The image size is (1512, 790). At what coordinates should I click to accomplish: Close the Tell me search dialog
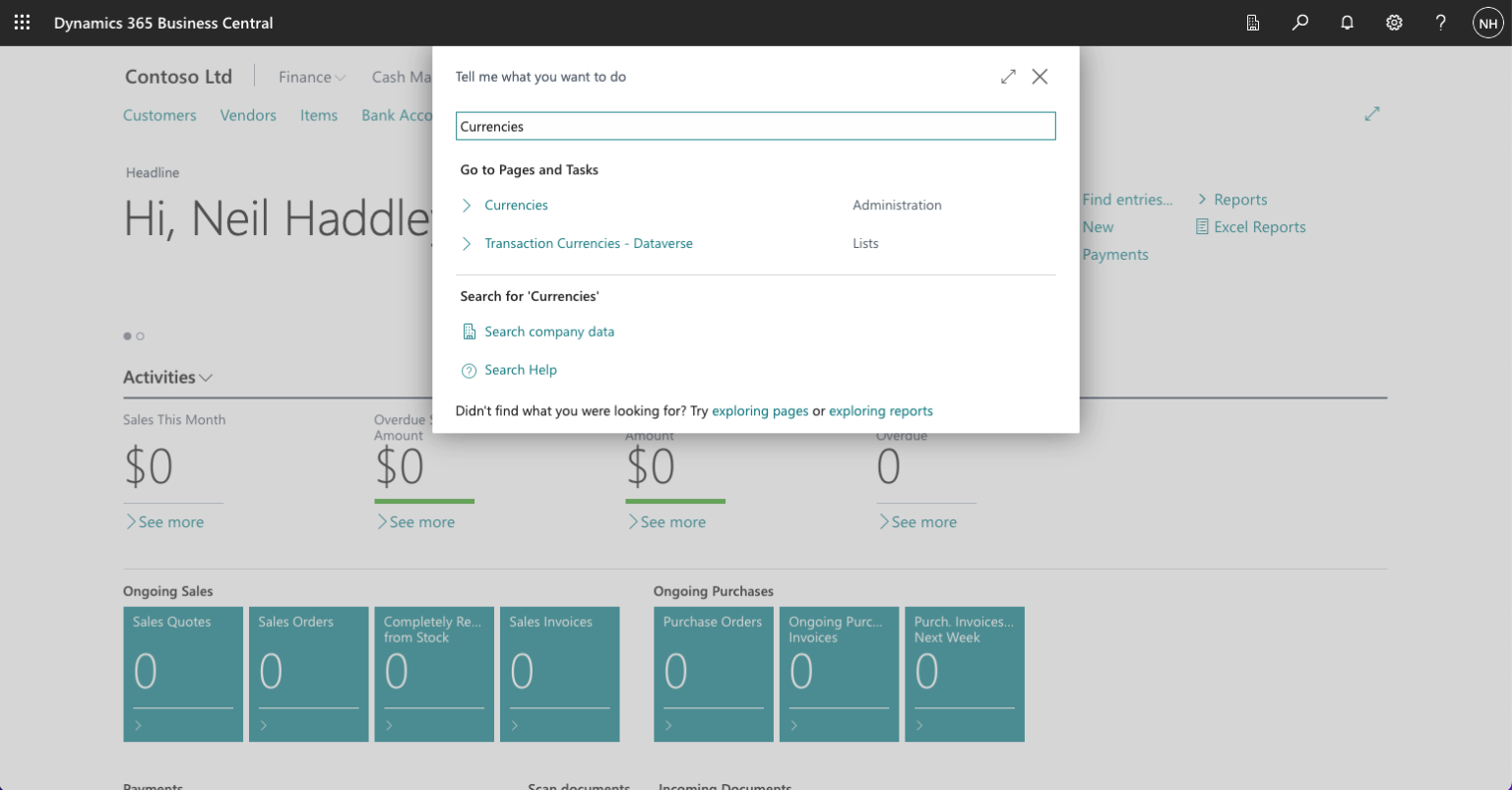pyautogui.click(x=1039, y=76)
